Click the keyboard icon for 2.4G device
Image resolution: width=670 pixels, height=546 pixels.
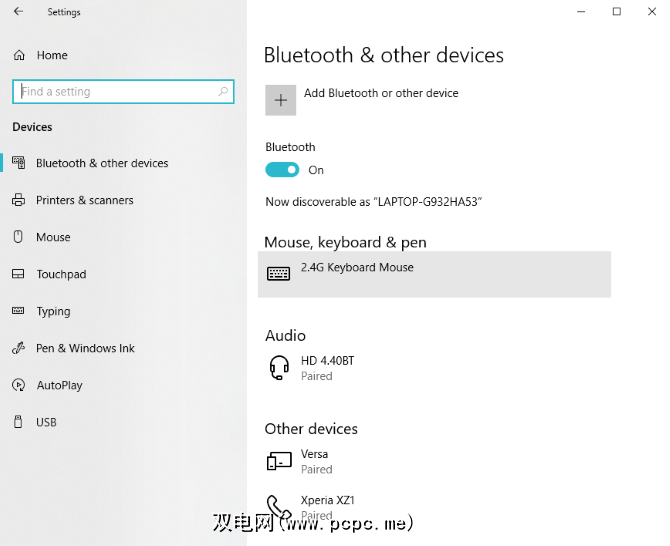click(x=279, y=273)
